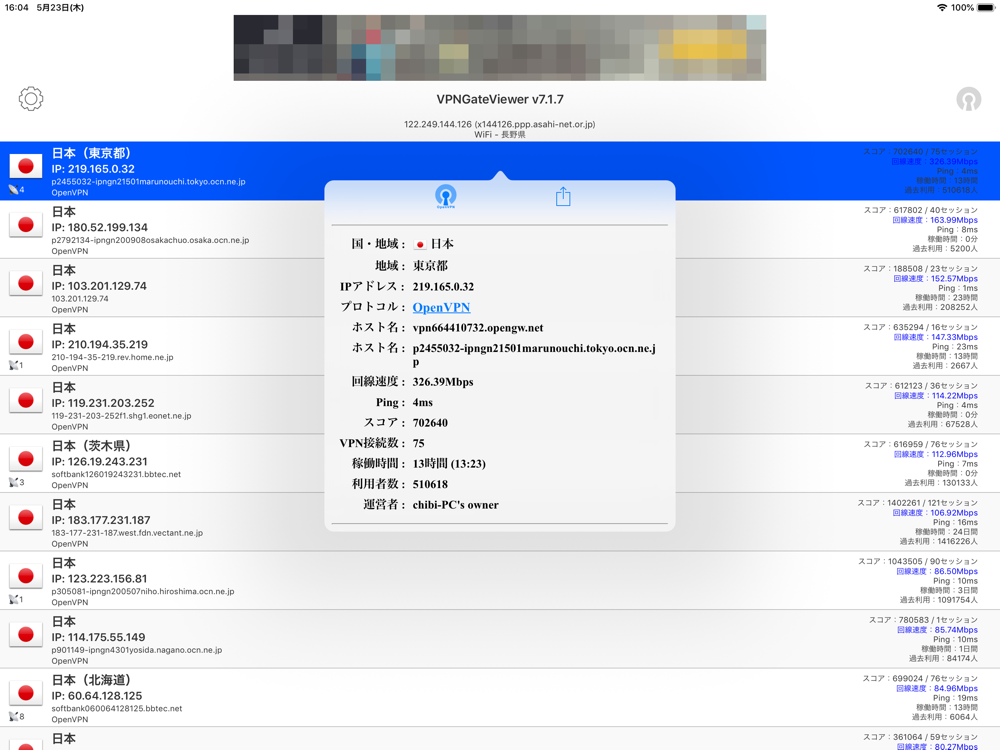Tap the Japan flag of 183.177.231.187
Viewport: 1000px width, 750px height.
coord(26,518)
